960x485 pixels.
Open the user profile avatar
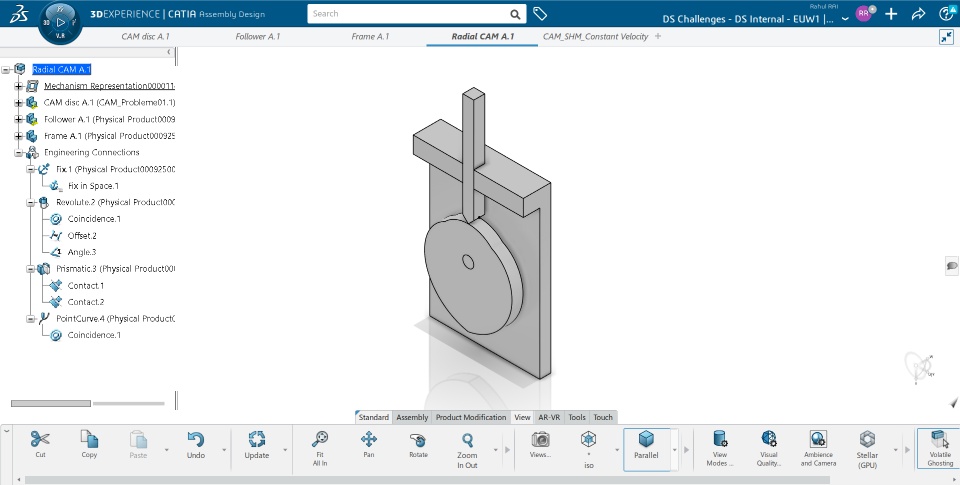863,13
